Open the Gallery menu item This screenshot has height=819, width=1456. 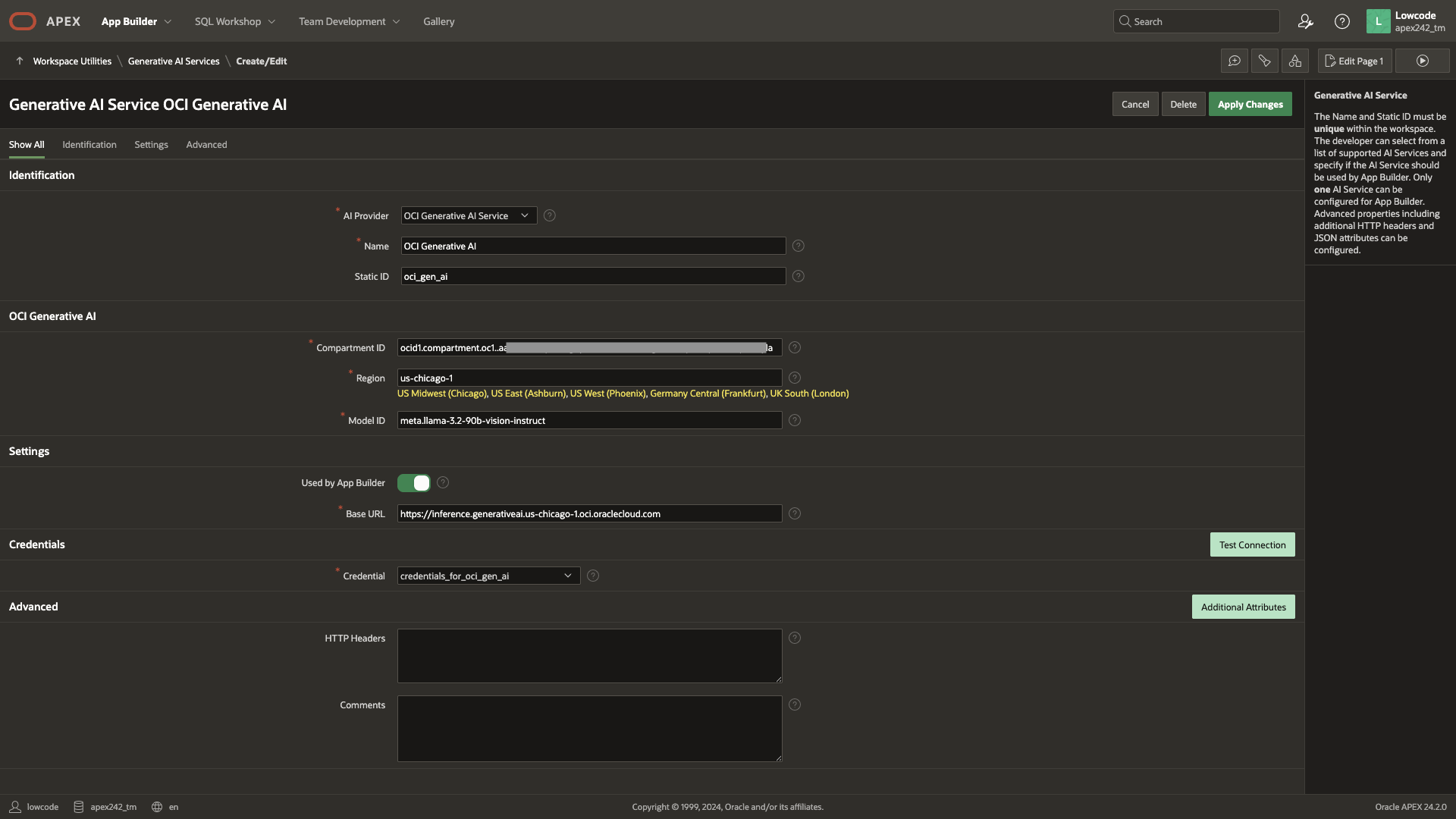tap(438, 21)
